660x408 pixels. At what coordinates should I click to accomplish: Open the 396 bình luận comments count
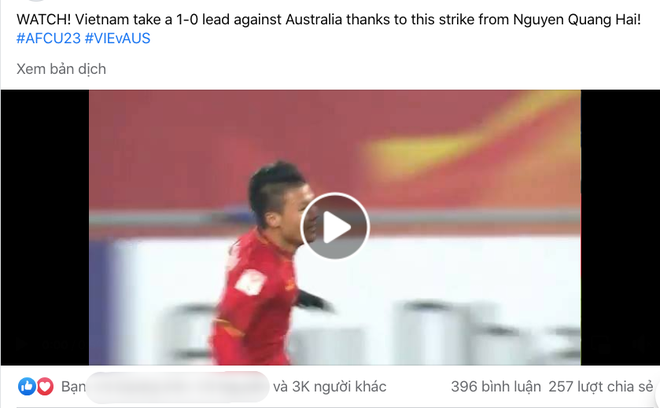click(496, 387)
